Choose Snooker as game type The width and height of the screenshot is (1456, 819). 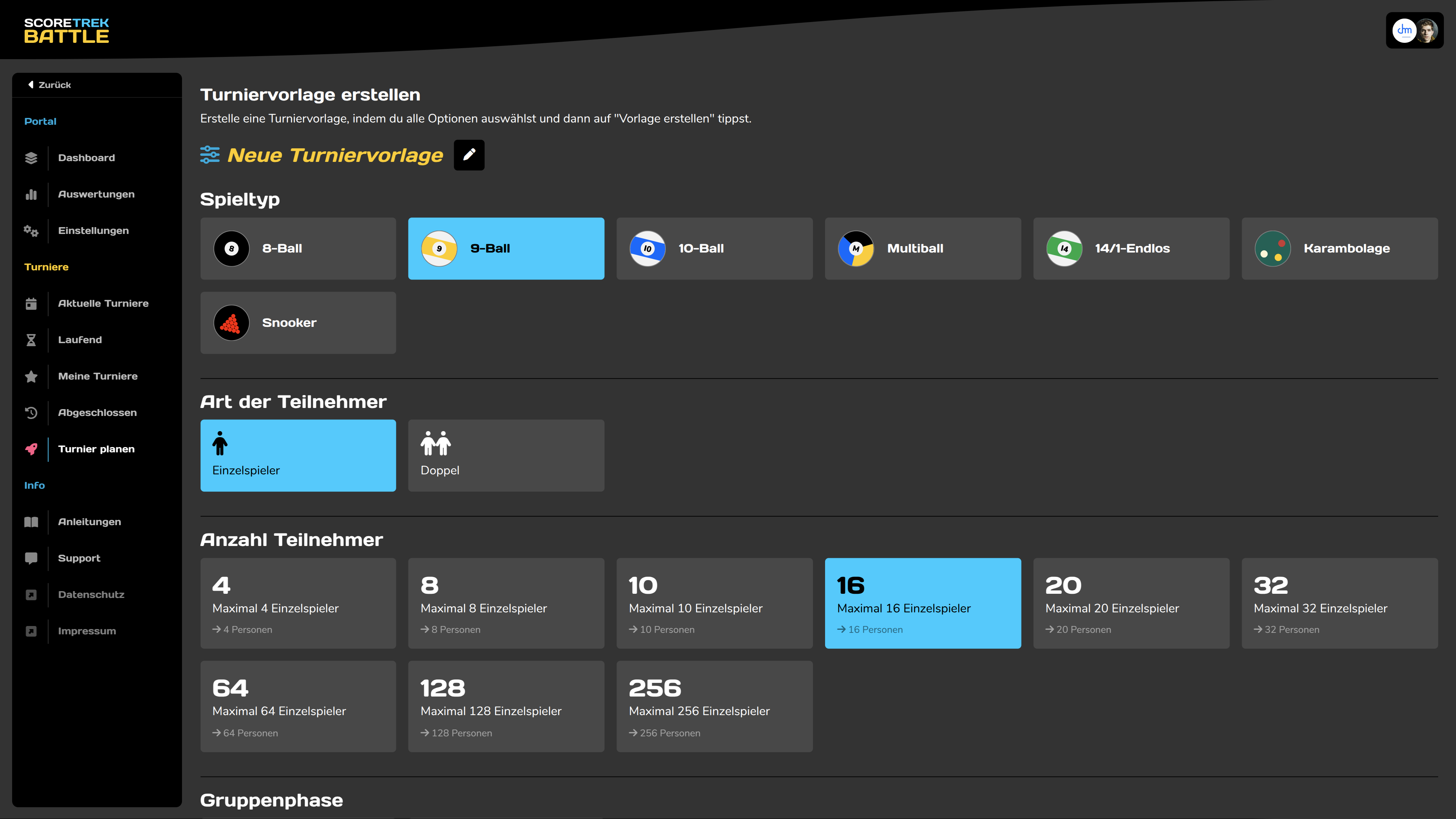[x=298, y=323]
